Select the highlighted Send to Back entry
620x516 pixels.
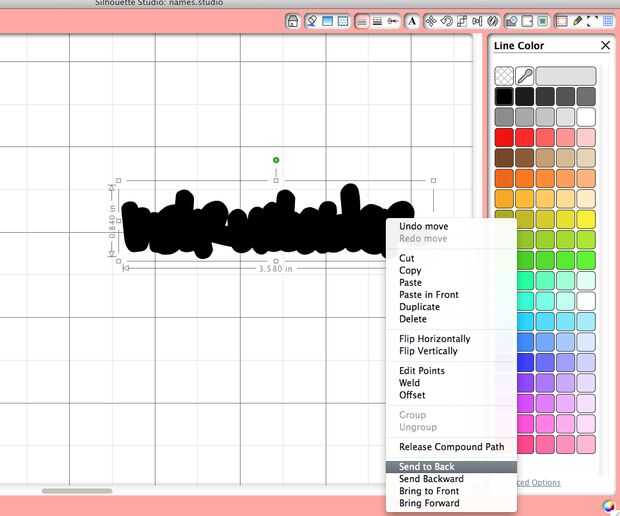point(451,467)
